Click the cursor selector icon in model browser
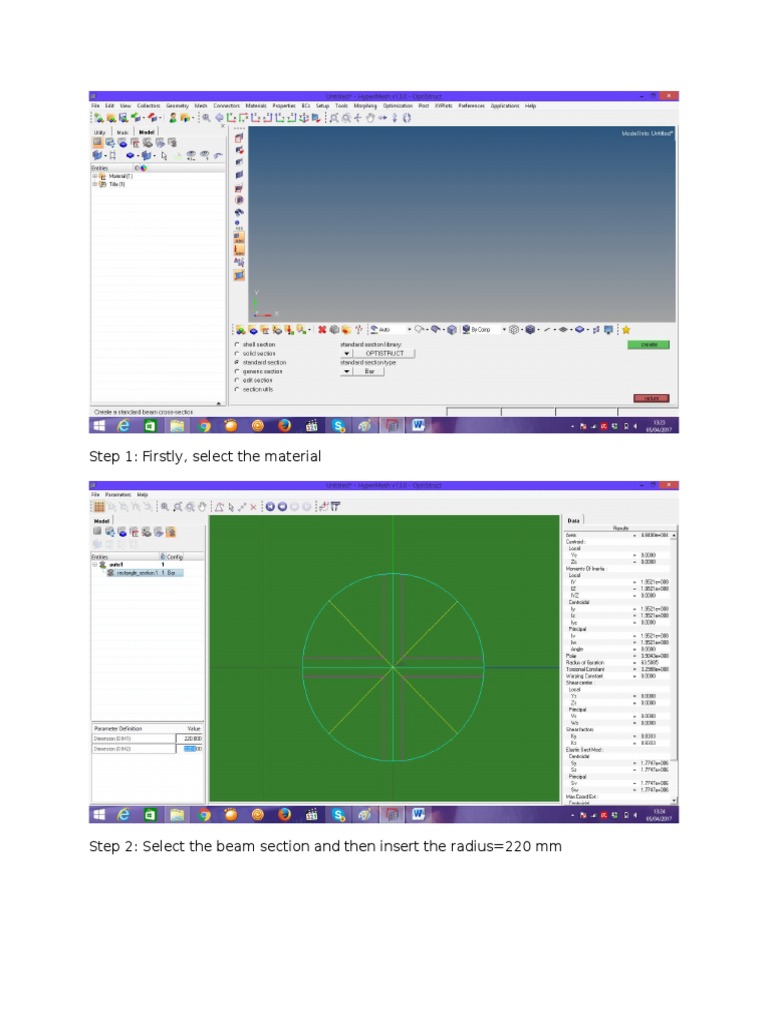This screenshot has height=1024, width=768. click(x=164, y=155)
